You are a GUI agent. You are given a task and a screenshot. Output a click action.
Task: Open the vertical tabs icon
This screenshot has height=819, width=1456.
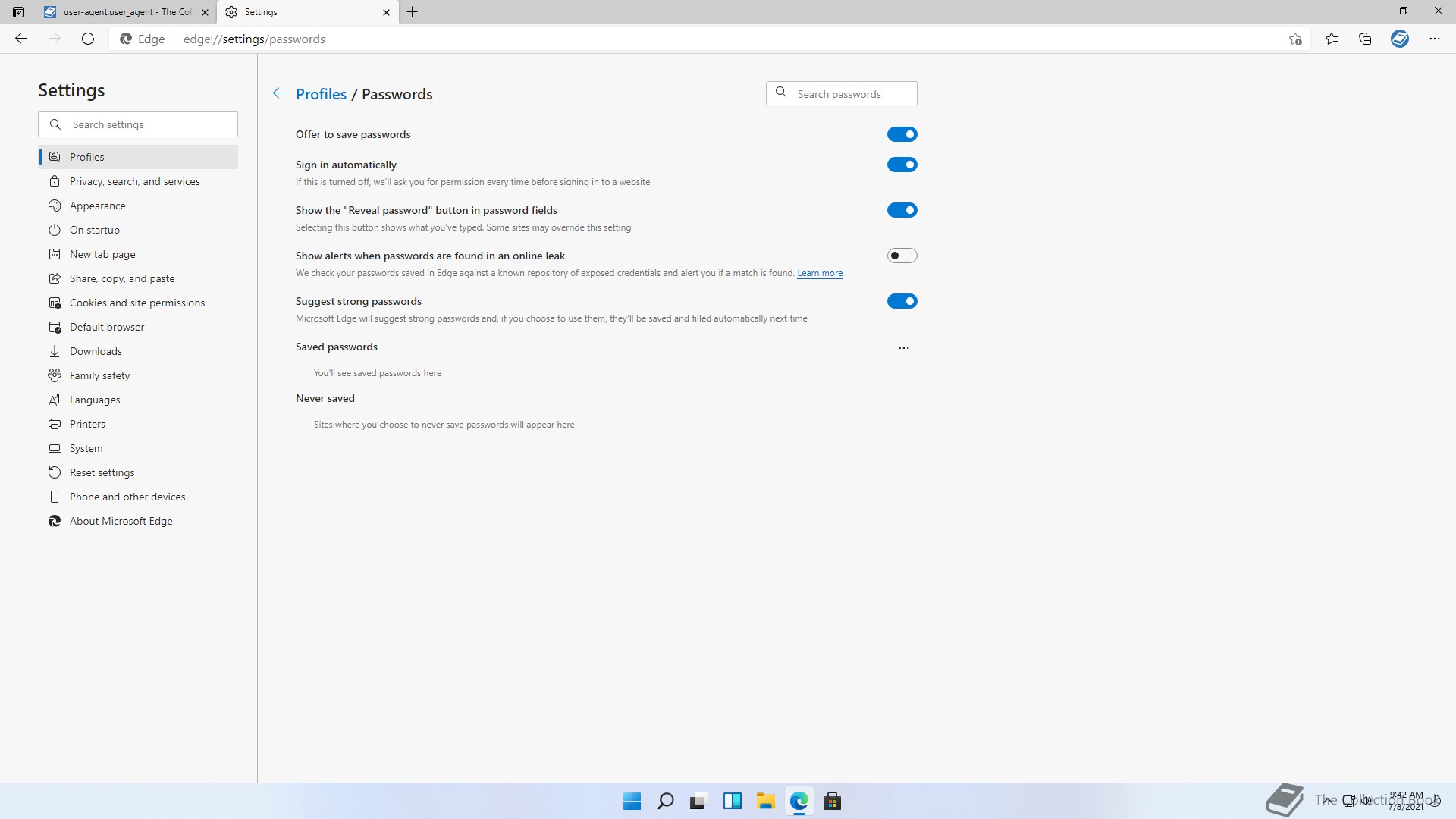(x=18, y=12)
